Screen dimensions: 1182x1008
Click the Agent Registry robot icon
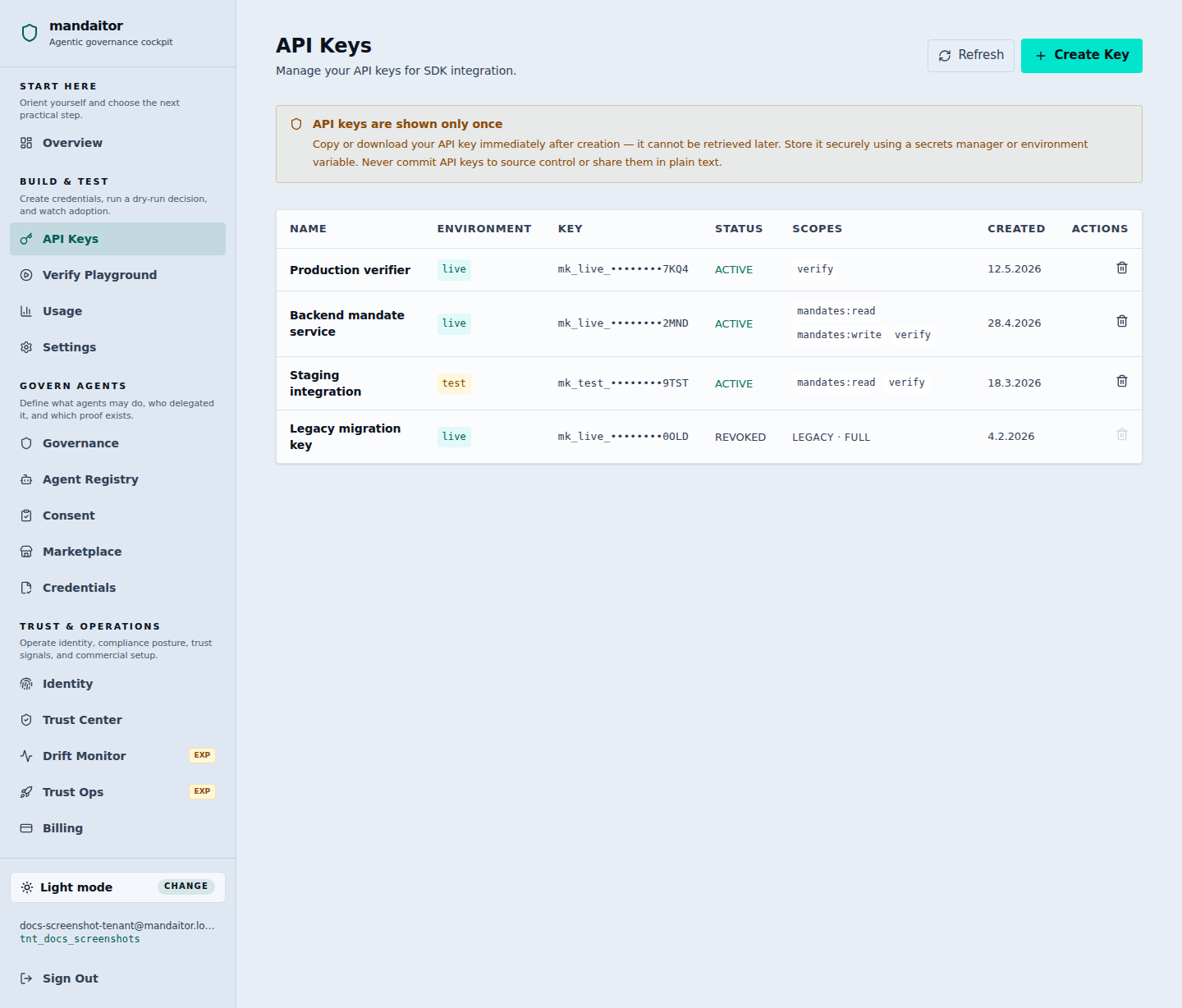[x=26, y=479]
